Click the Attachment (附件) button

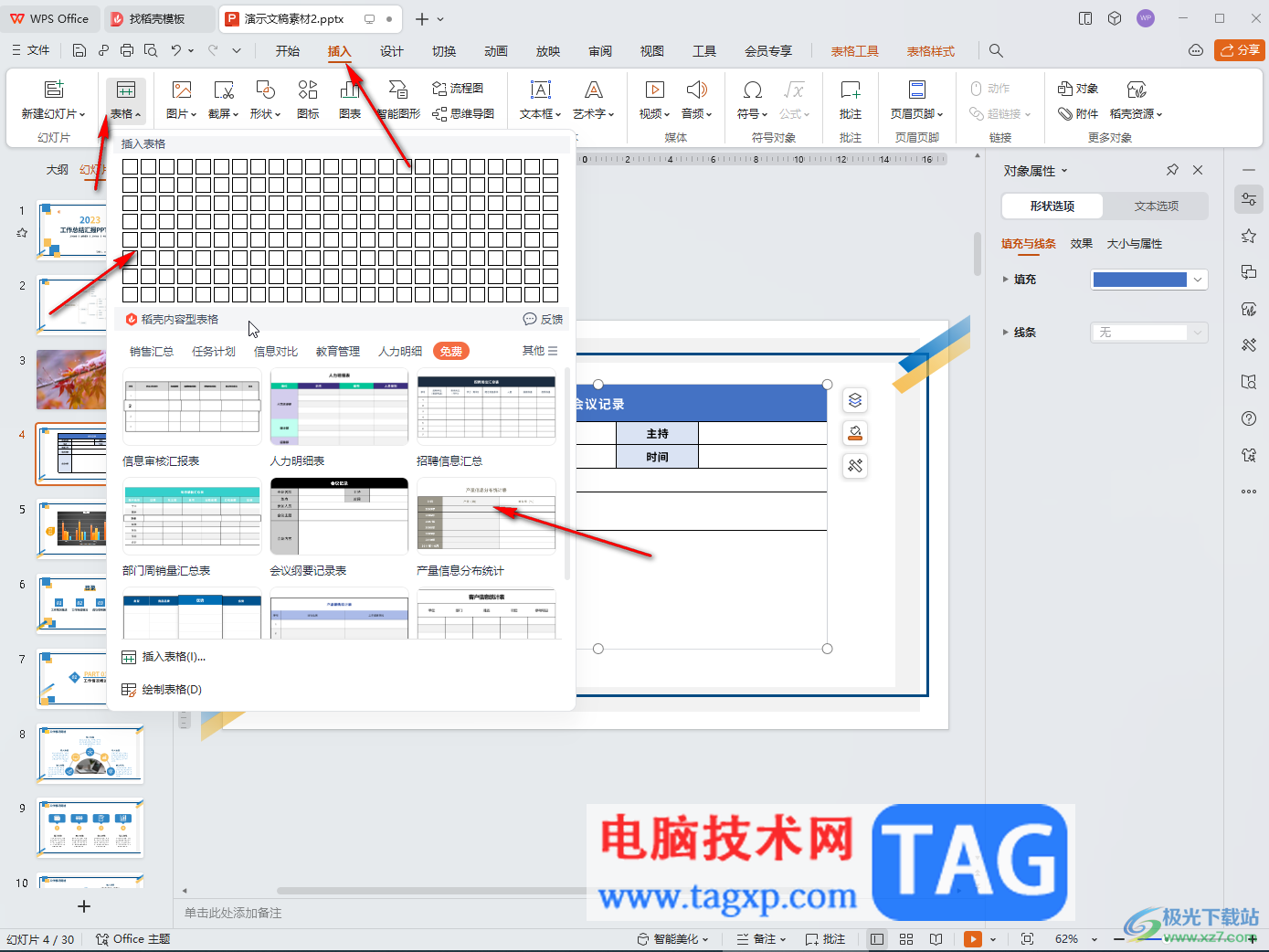1078,113
